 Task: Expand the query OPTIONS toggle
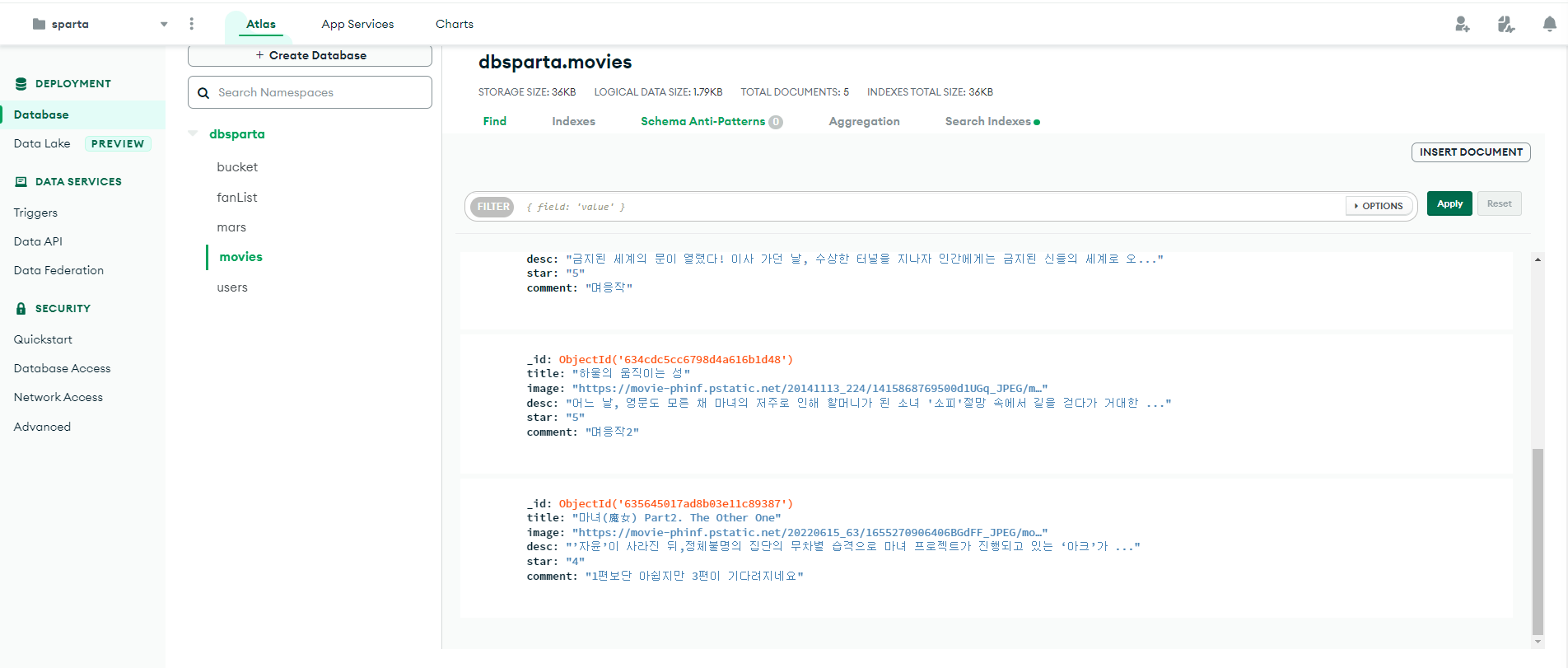click(x=1379, y=206)
